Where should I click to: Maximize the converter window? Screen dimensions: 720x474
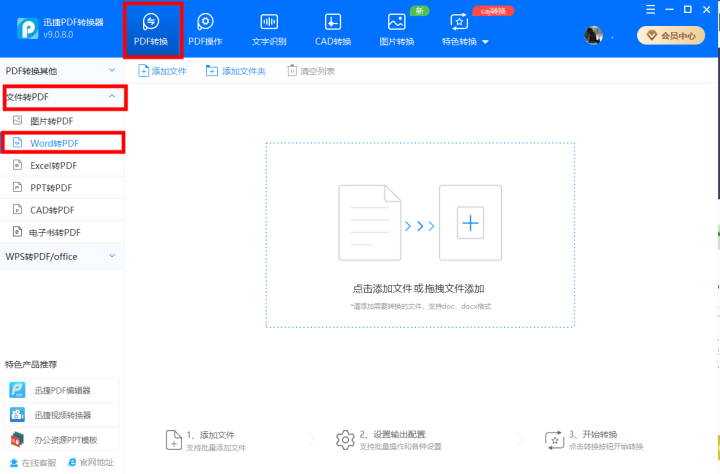tap(688, 10)
